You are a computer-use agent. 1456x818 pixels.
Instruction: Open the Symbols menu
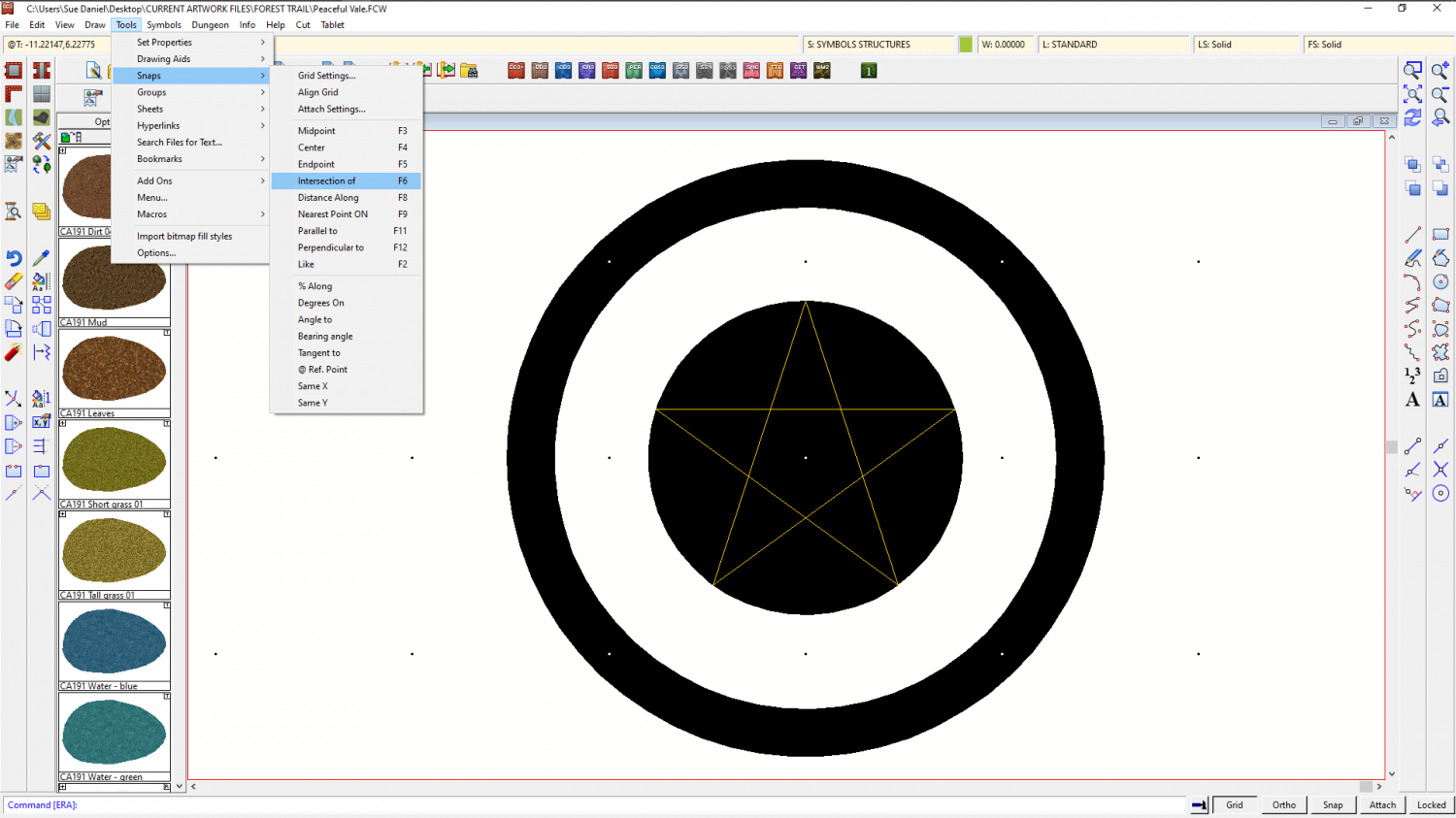pos(164,25)
